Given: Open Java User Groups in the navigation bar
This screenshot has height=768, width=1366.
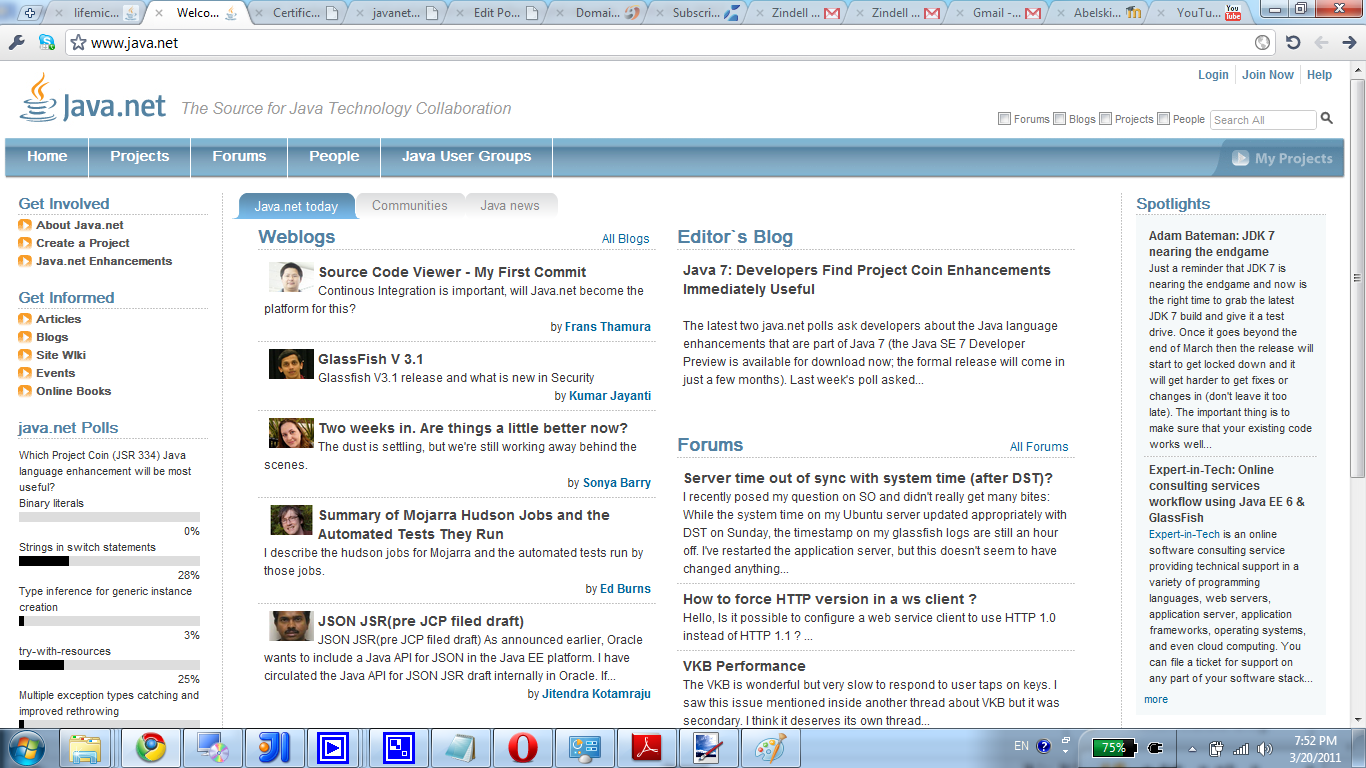Looking at the screenshot, I should (x=466, y=156).
